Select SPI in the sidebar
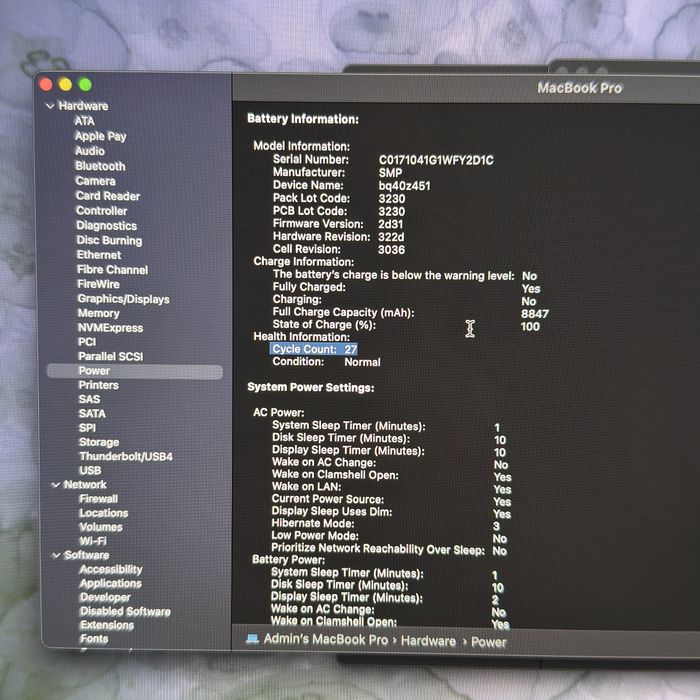This screenshot has height=700, width=700. (87, 428)
